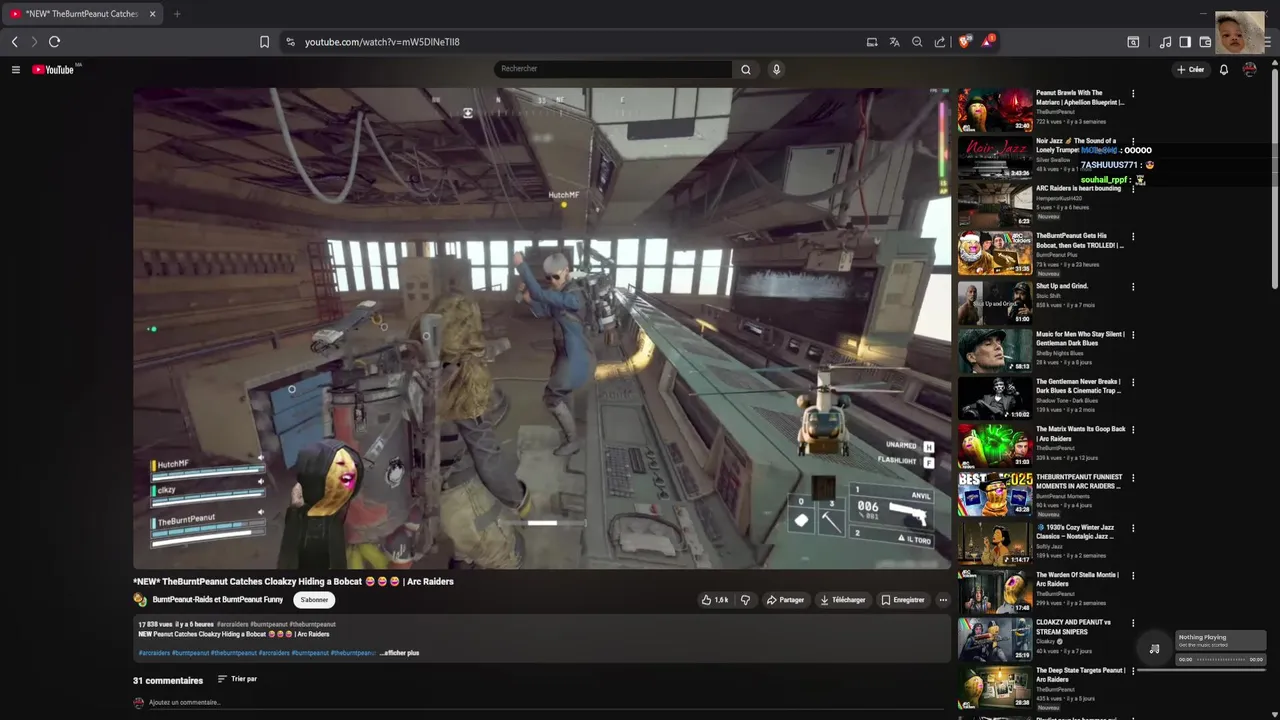Open Brave Rewards triangle icon

click(988, 41)
